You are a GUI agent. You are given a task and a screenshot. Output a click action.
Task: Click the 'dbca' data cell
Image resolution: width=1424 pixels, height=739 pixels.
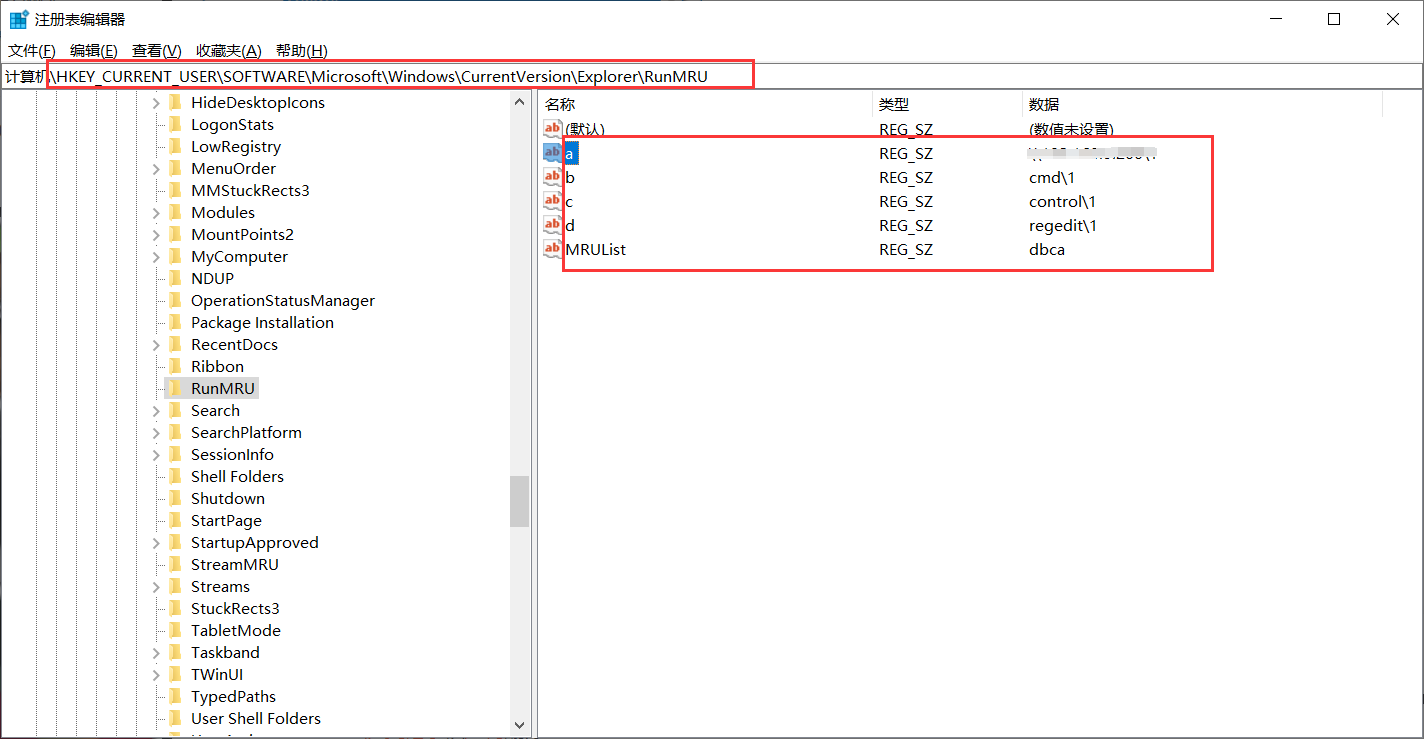1047,250
